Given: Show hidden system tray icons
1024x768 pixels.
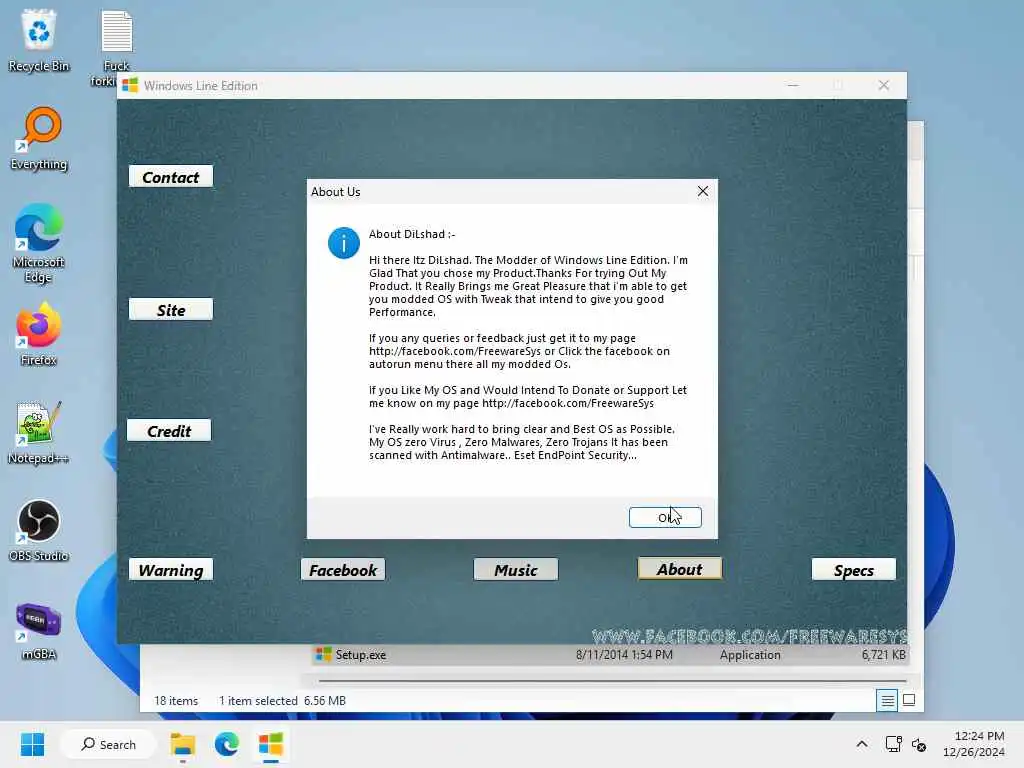Looking at the screenshot, I should pos(862,744).
